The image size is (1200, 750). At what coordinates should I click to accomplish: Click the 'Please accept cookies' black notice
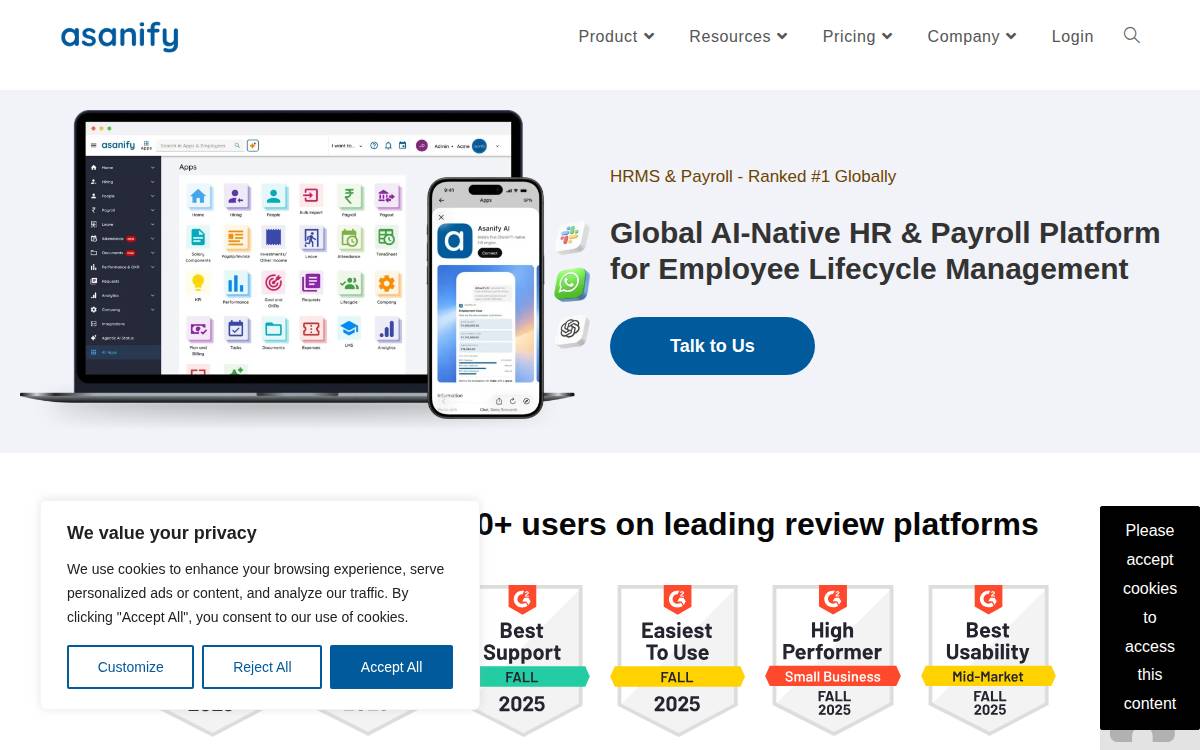[1150, 617]
